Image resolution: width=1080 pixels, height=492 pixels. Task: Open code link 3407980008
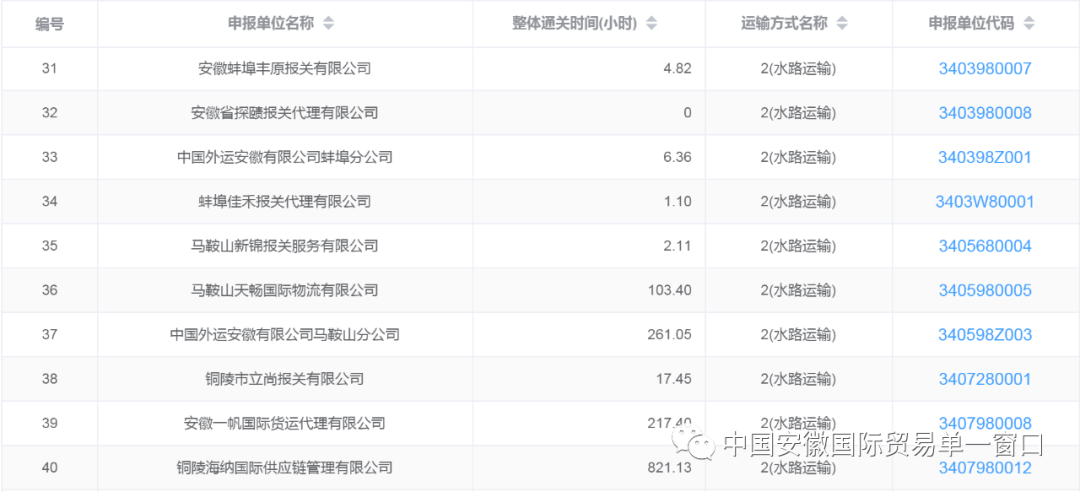click(985, 423)
